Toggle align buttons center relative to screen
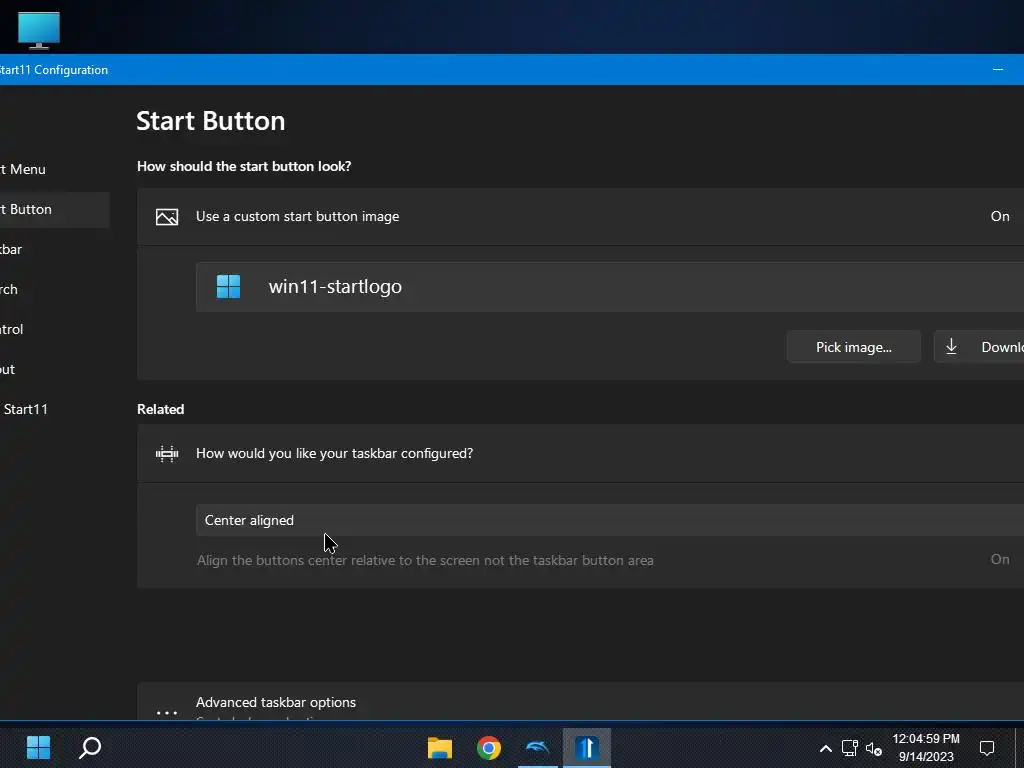The image size is (1024, 768). [1000, 560]
